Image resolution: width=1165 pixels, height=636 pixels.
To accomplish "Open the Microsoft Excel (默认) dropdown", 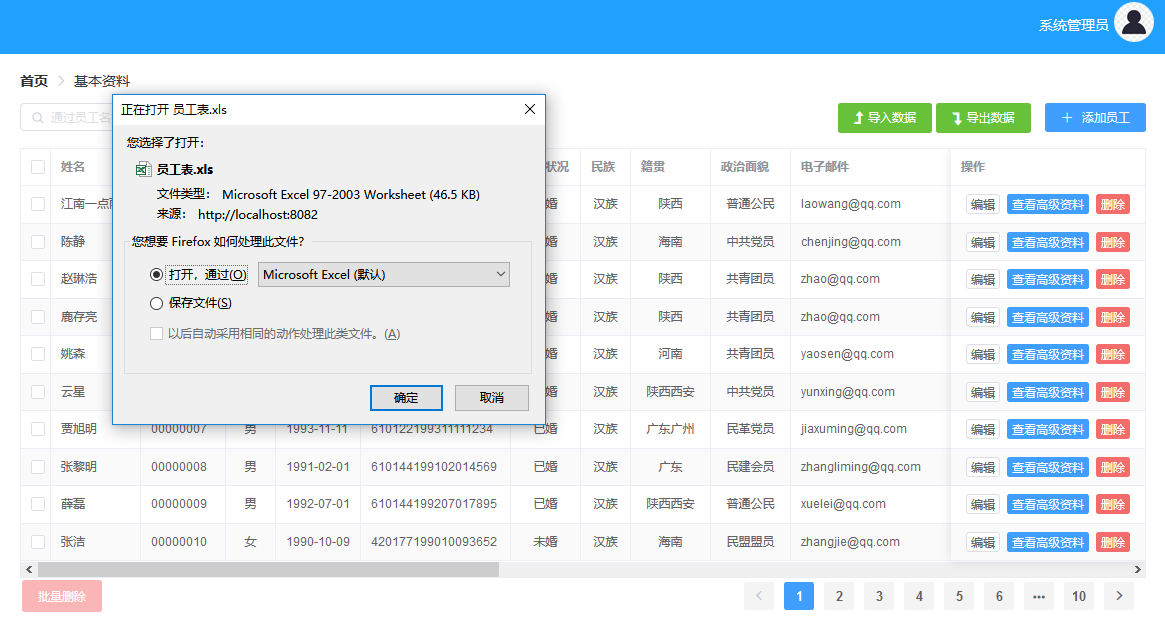I will point(383,274).
